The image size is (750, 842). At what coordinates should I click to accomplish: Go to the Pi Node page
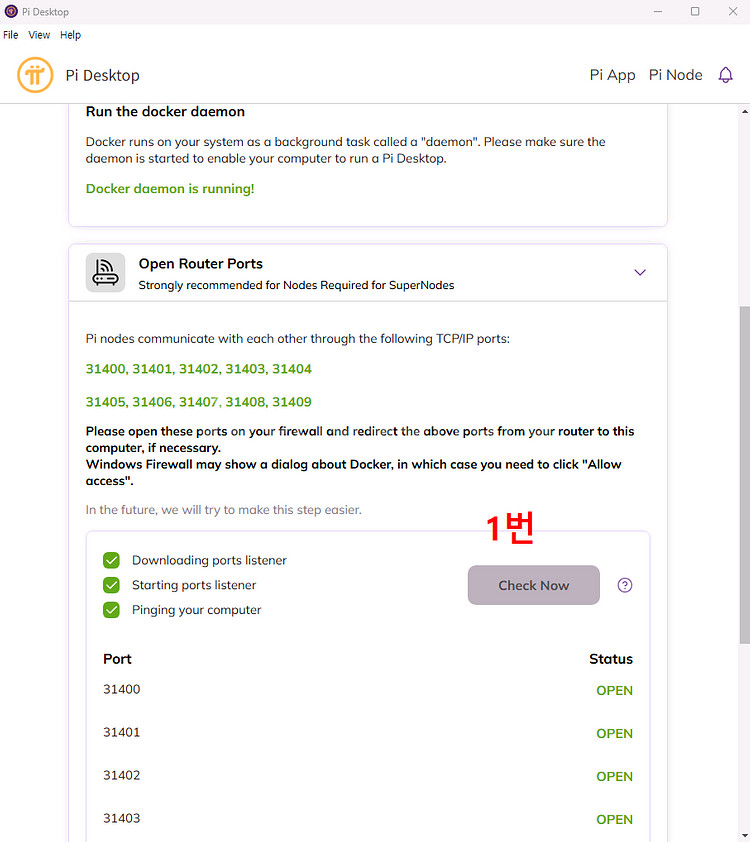click(x=675, y=75)
